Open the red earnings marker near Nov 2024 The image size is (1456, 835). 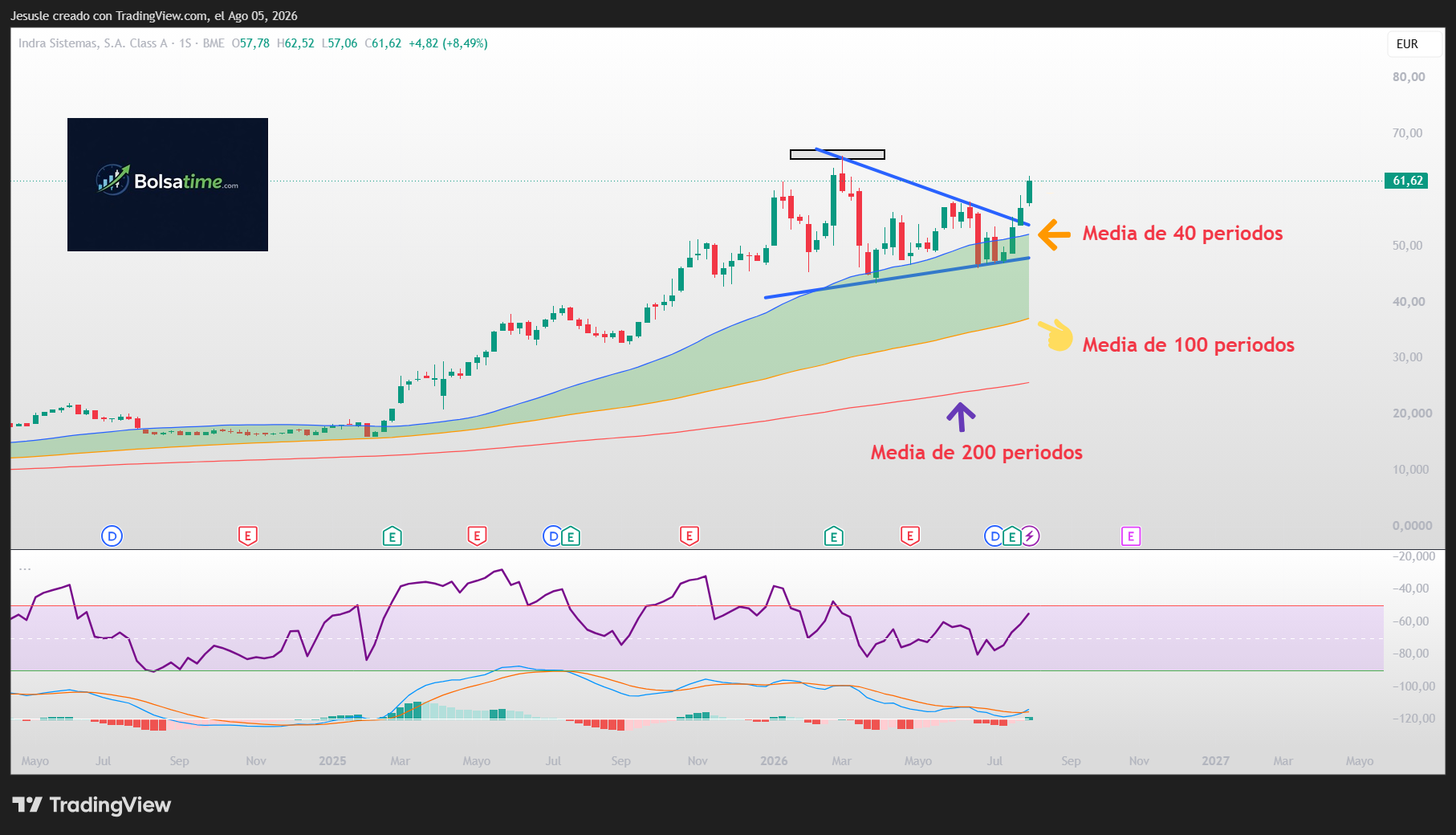click(248, 536)
